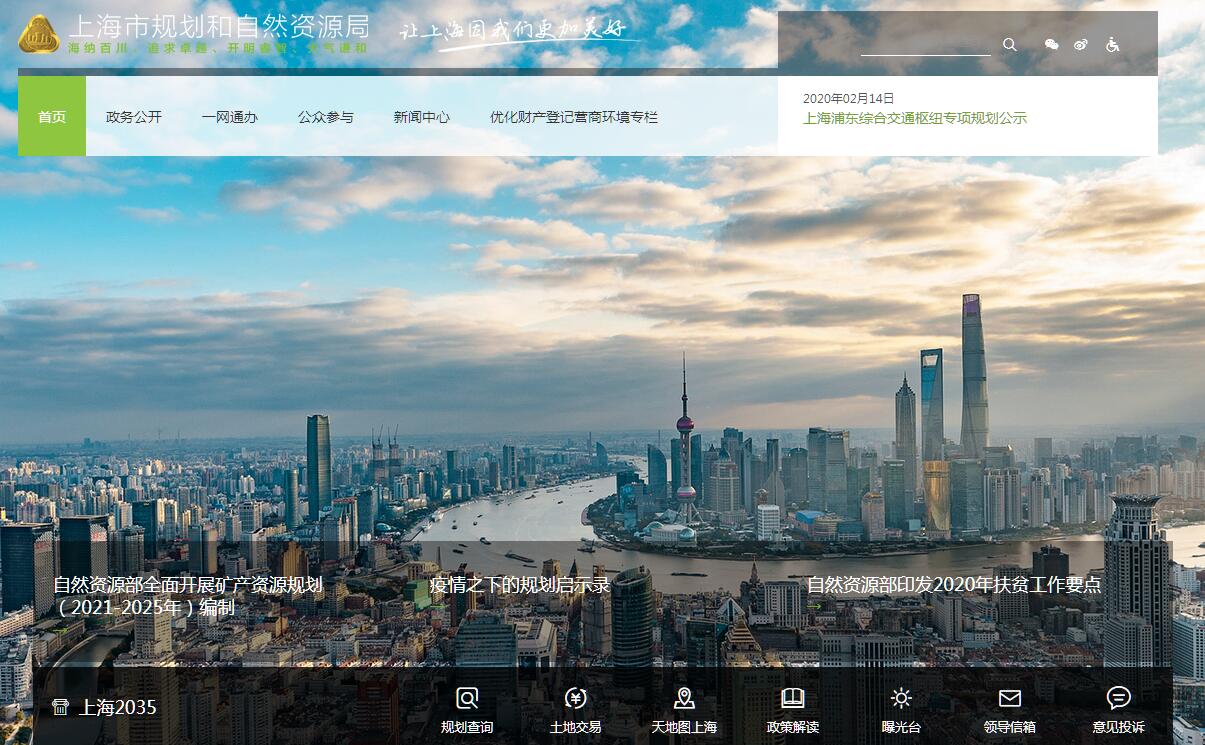Open 曝光台 sun icon
1205x745 pixels.
[x=901, y=698]
